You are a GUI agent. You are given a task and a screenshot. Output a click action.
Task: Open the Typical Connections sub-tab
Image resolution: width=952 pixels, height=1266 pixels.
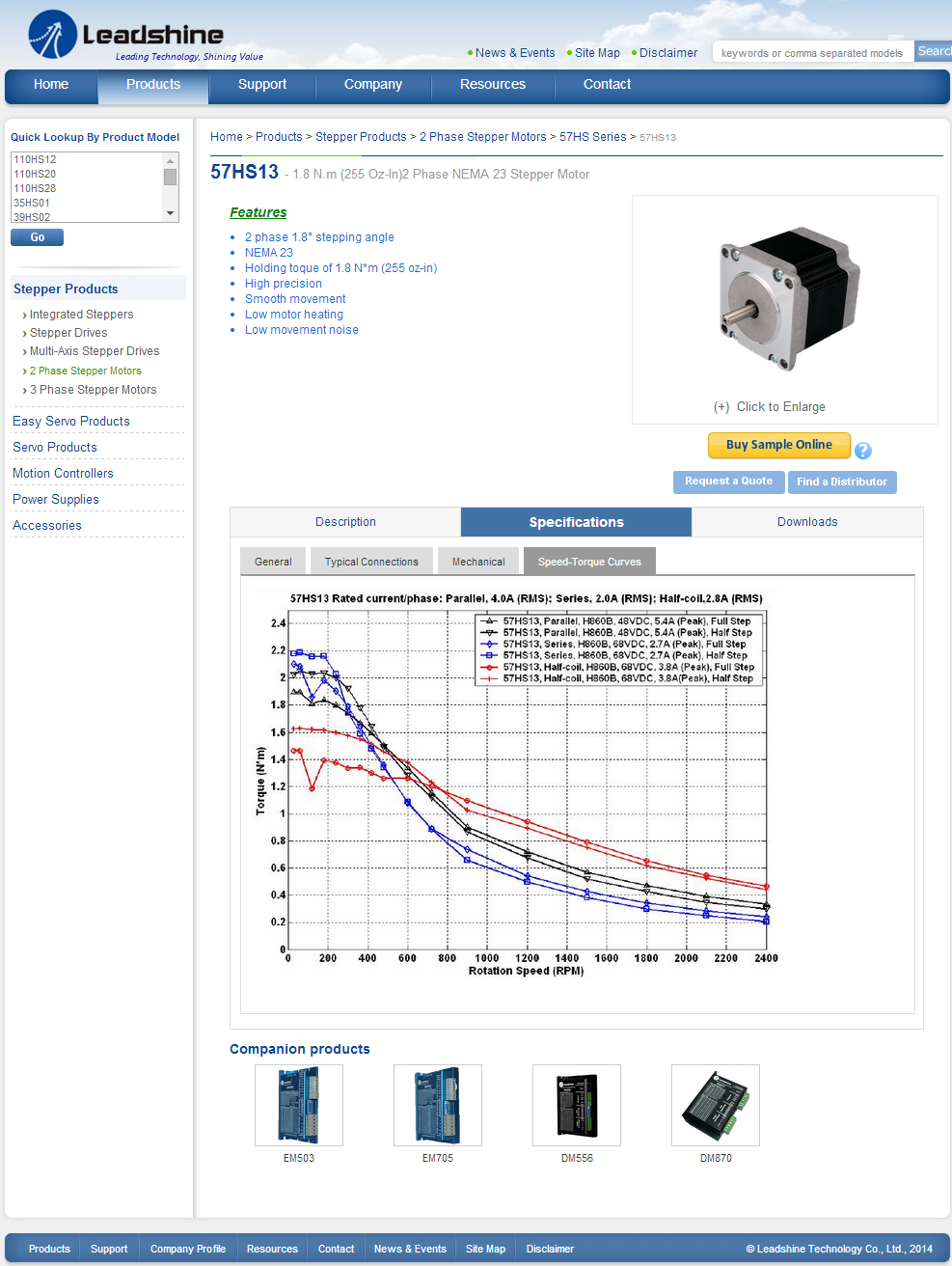pyautogui.click(x=371, y=562)
